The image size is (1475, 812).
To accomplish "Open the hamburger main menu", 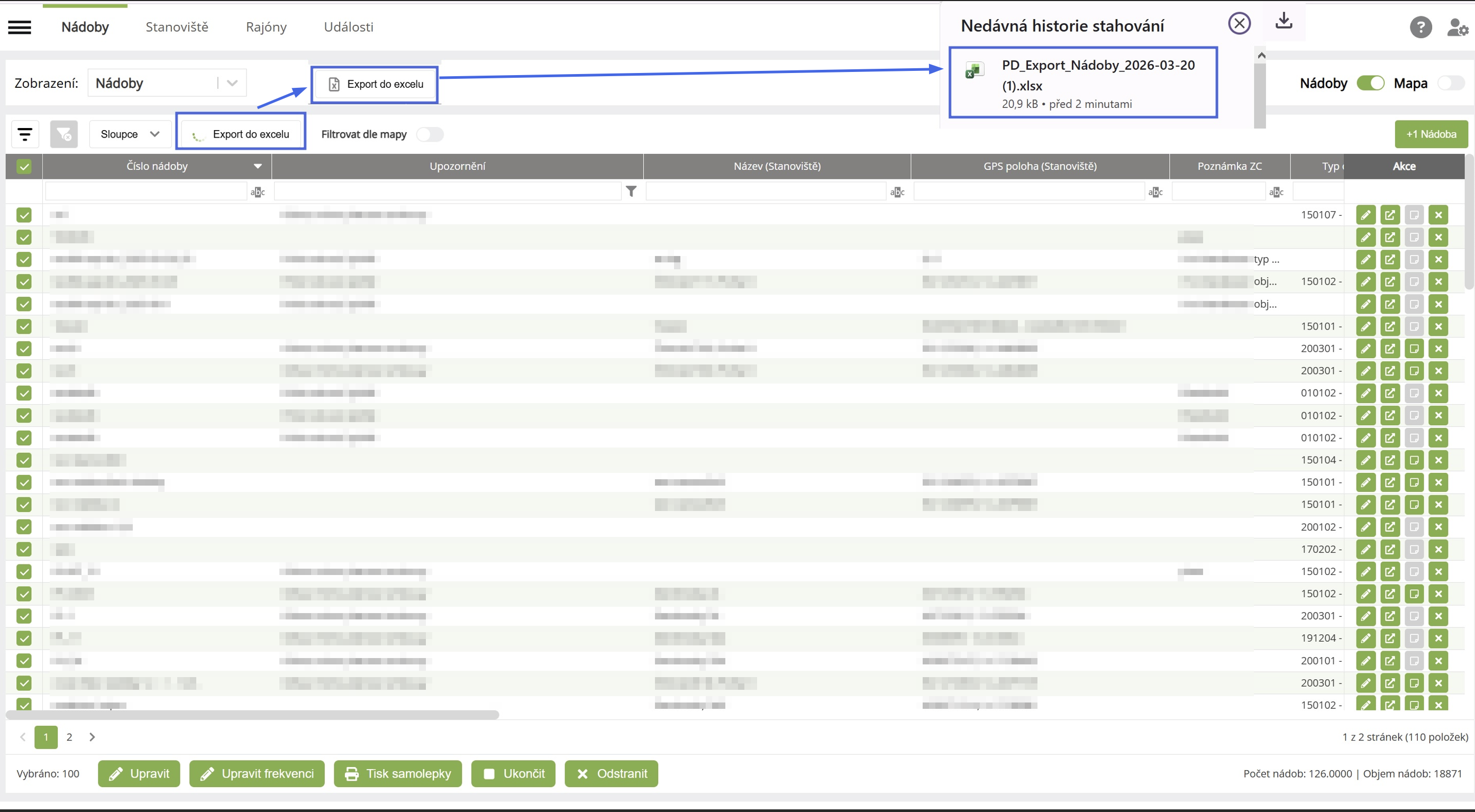I will pos(20,27).
